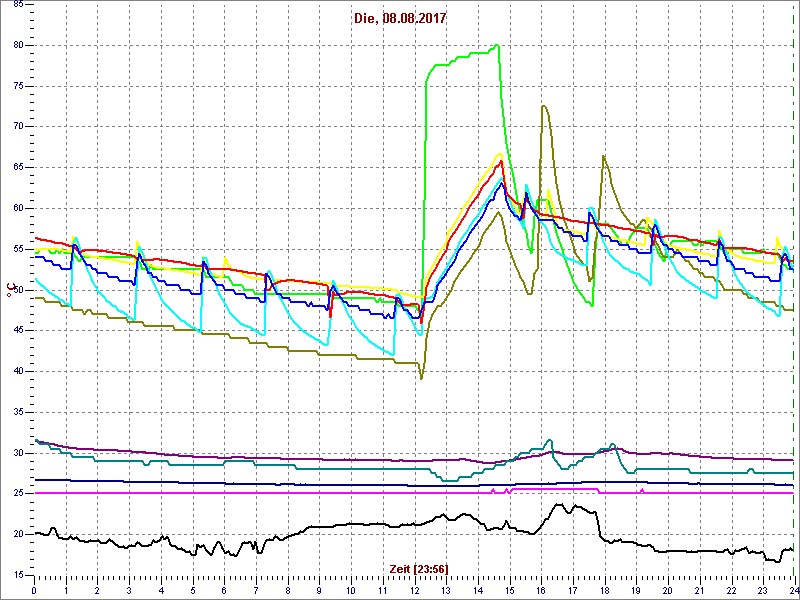The image size is (800, 600).
Task: Select the 70 label on the temperature axis
Action: point(17,127)
